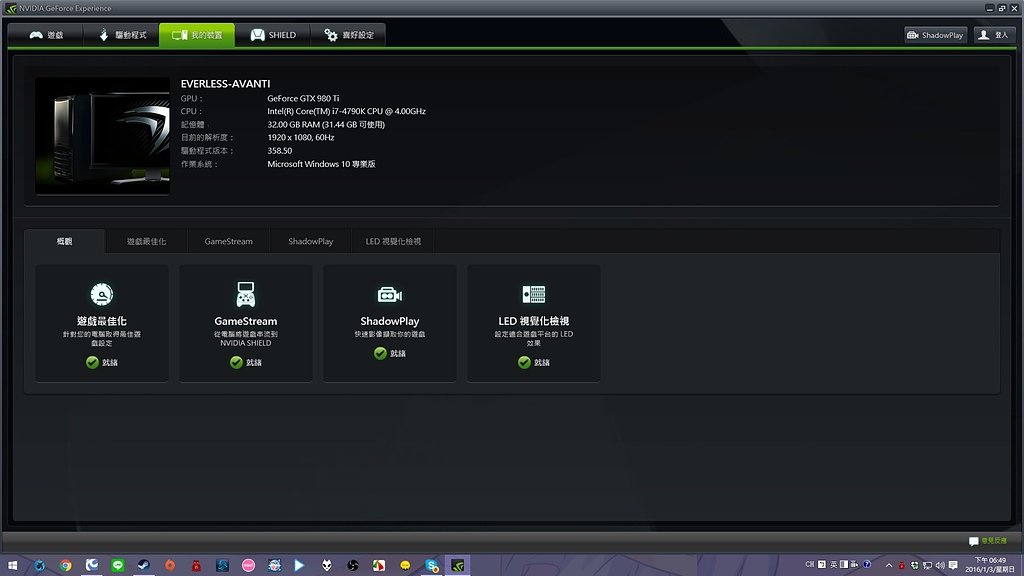Click the gamepad icon on 遊戲 tab
This screenshot has height=576, width=1024.
point(36,35)
